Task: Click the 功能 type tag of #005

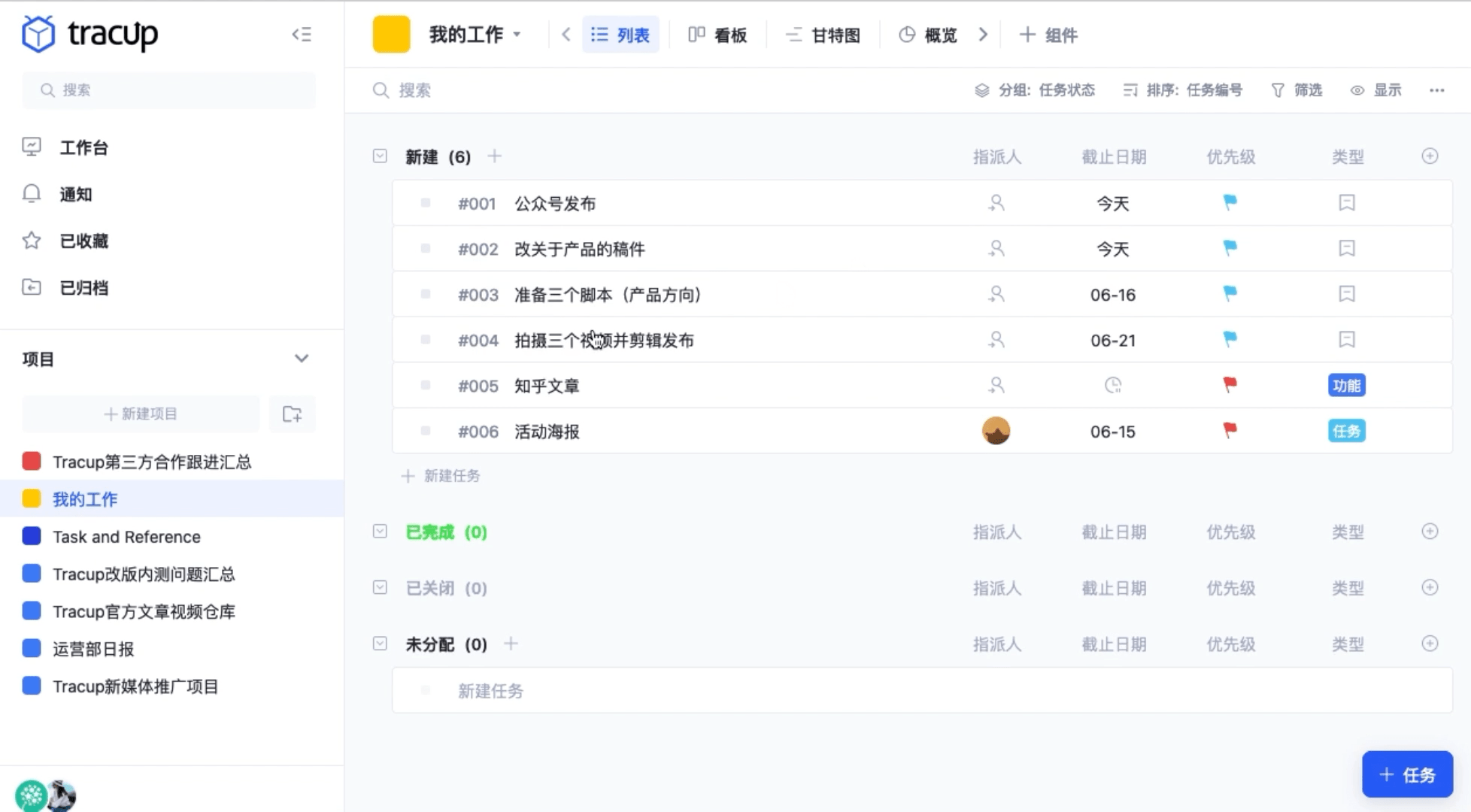Action: [x=1347, y=386]
